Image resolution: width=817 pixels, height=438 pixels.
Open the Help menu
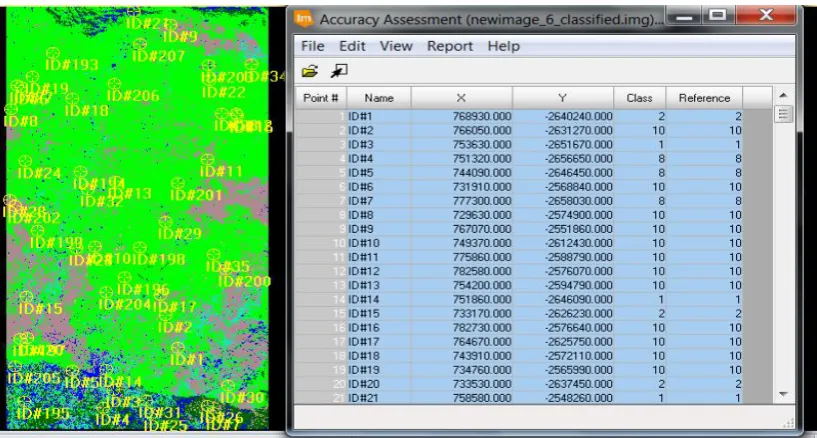503,46
